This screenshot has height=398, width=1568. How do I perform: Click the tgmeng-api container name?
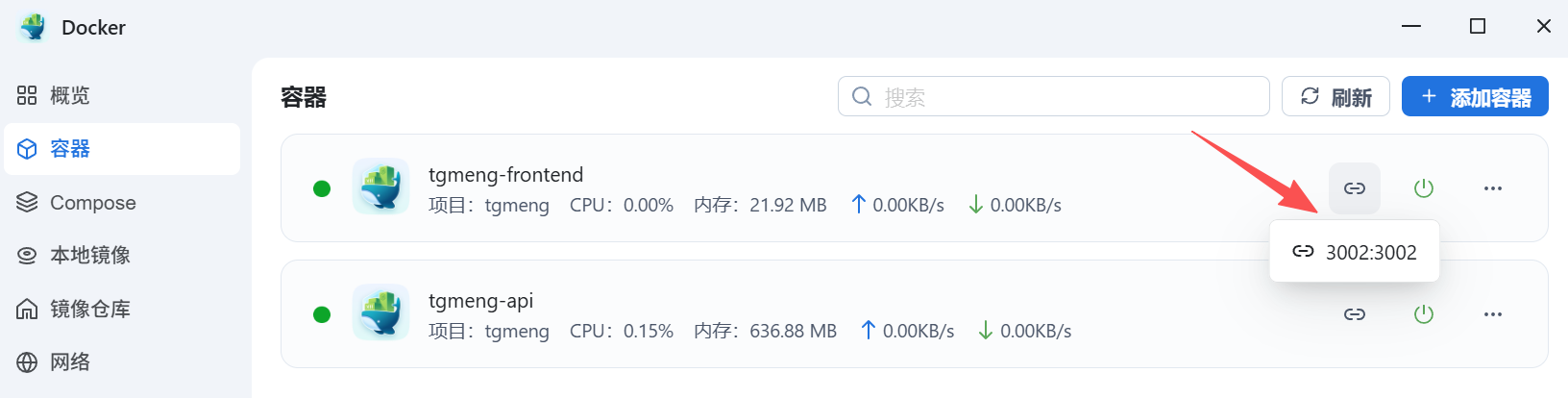point(481,301)
